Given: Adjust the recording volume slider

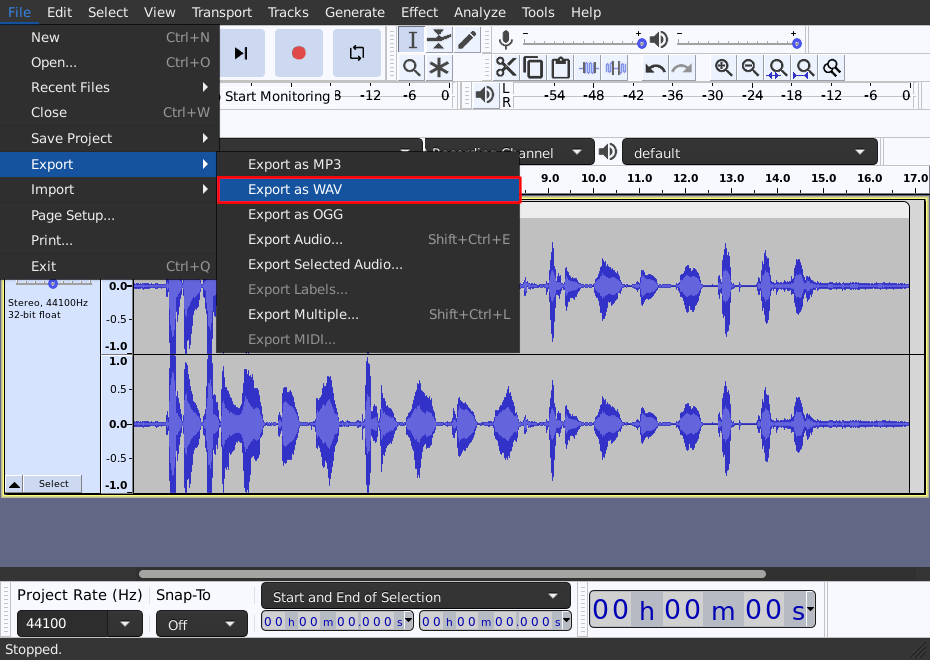Looking at the screenshot, I should [x=582, y=42].
